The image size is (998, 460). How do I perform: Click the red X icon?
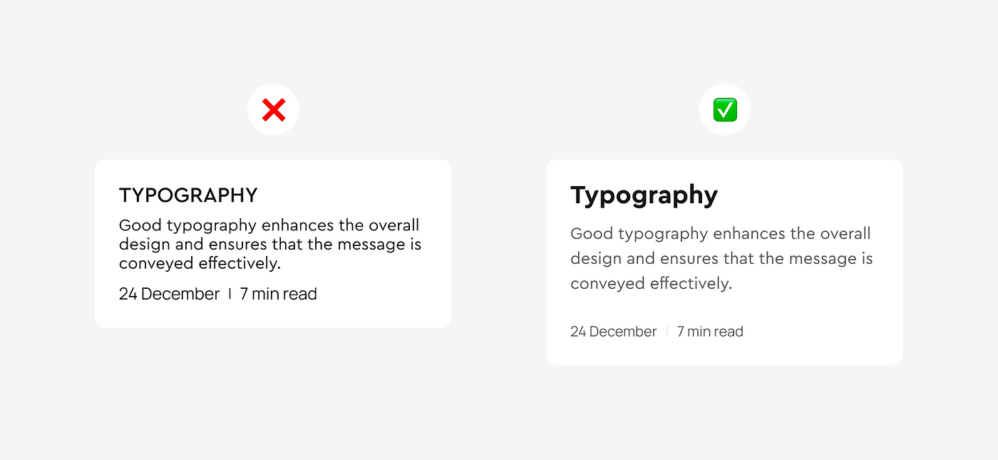(x=273, y=110)
